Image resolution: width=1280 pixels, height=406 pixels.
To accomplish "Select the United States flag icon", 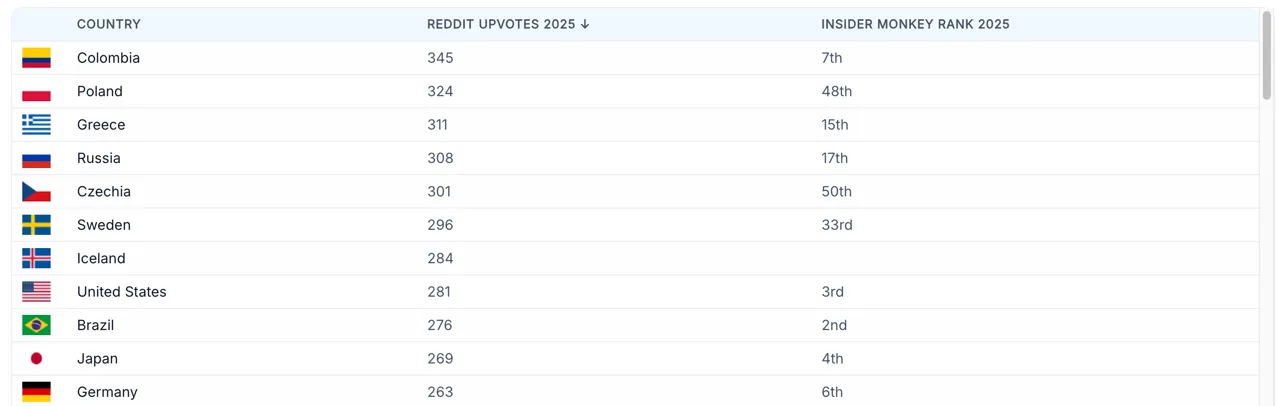I will click(36, 292).
